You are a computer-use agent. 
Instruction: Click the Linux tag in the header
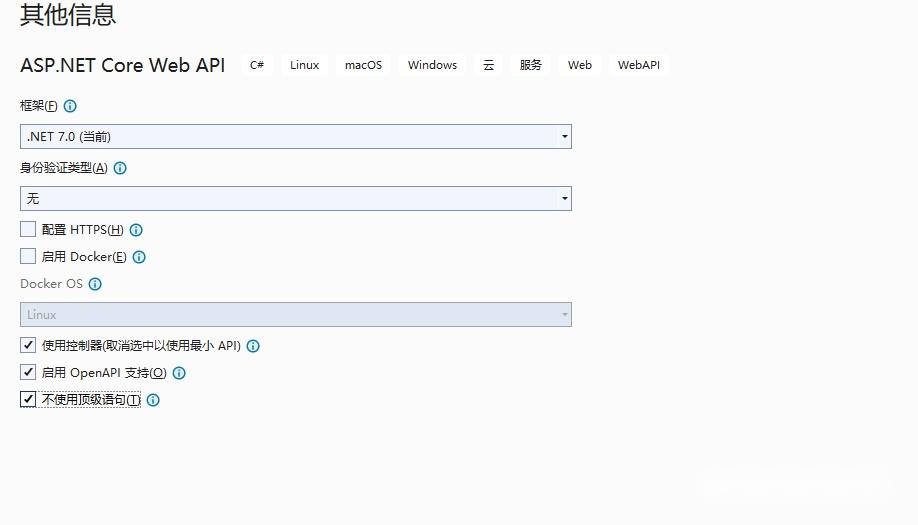pos(304,65)
